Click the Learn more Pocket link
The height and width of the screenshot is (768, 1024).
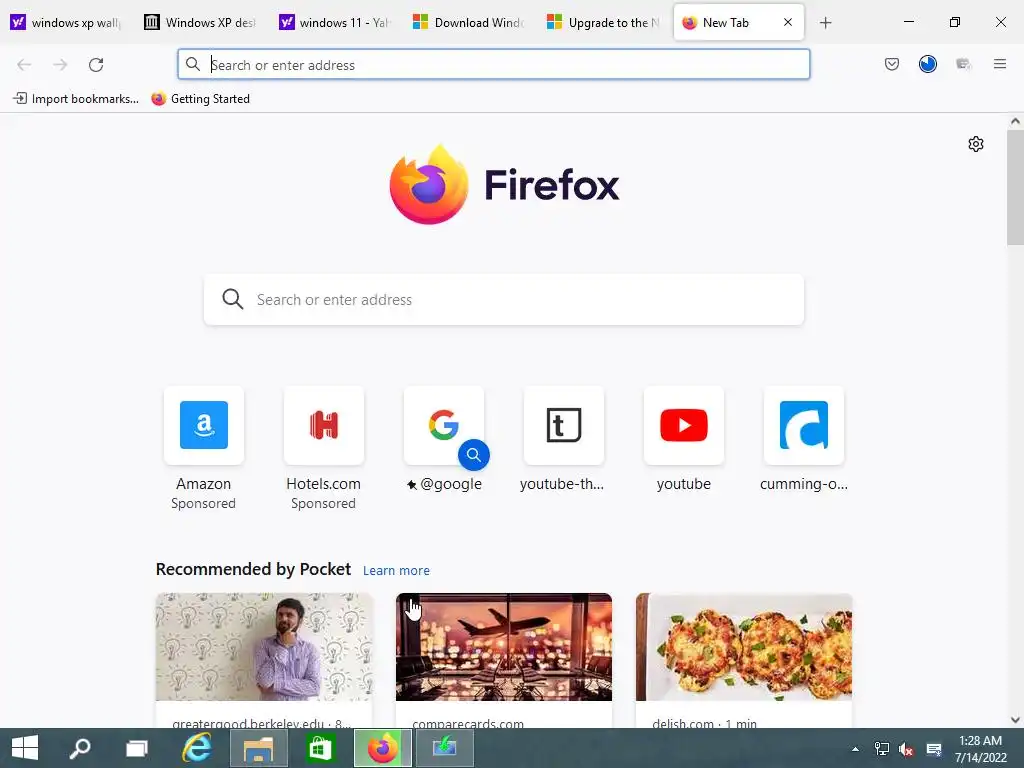point(396,570)
